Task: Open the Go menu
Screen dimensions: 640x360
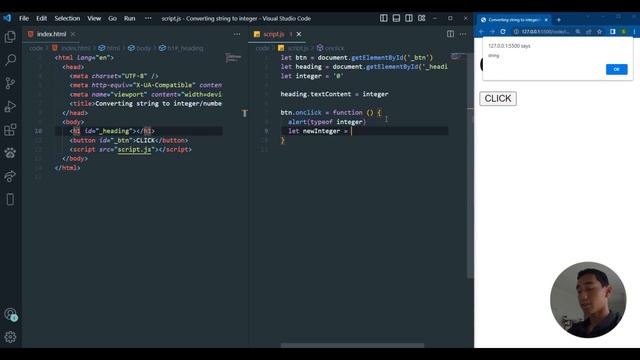Action: click(112, 18)
